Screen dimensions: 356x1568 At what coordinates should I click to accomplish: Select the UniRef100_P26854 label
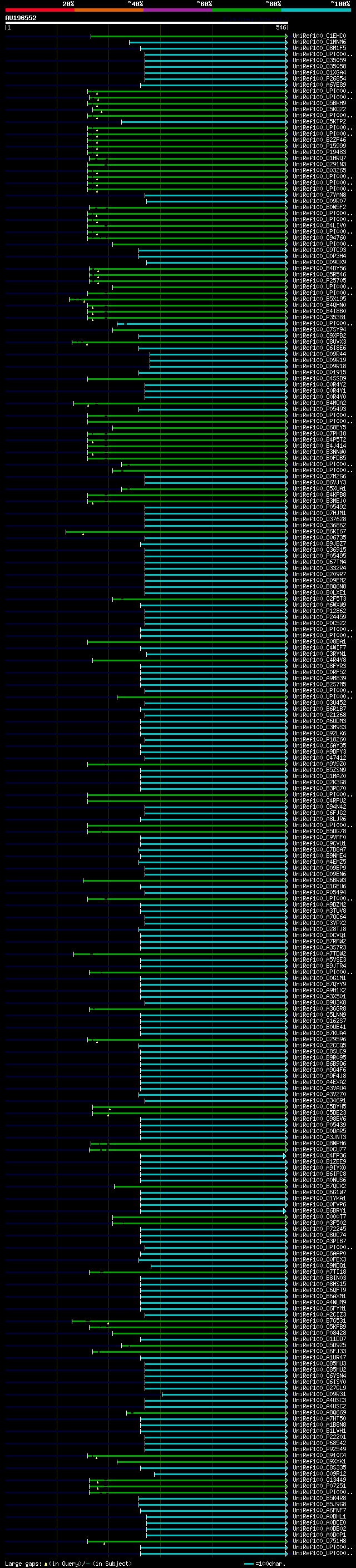tap(319, 78)
